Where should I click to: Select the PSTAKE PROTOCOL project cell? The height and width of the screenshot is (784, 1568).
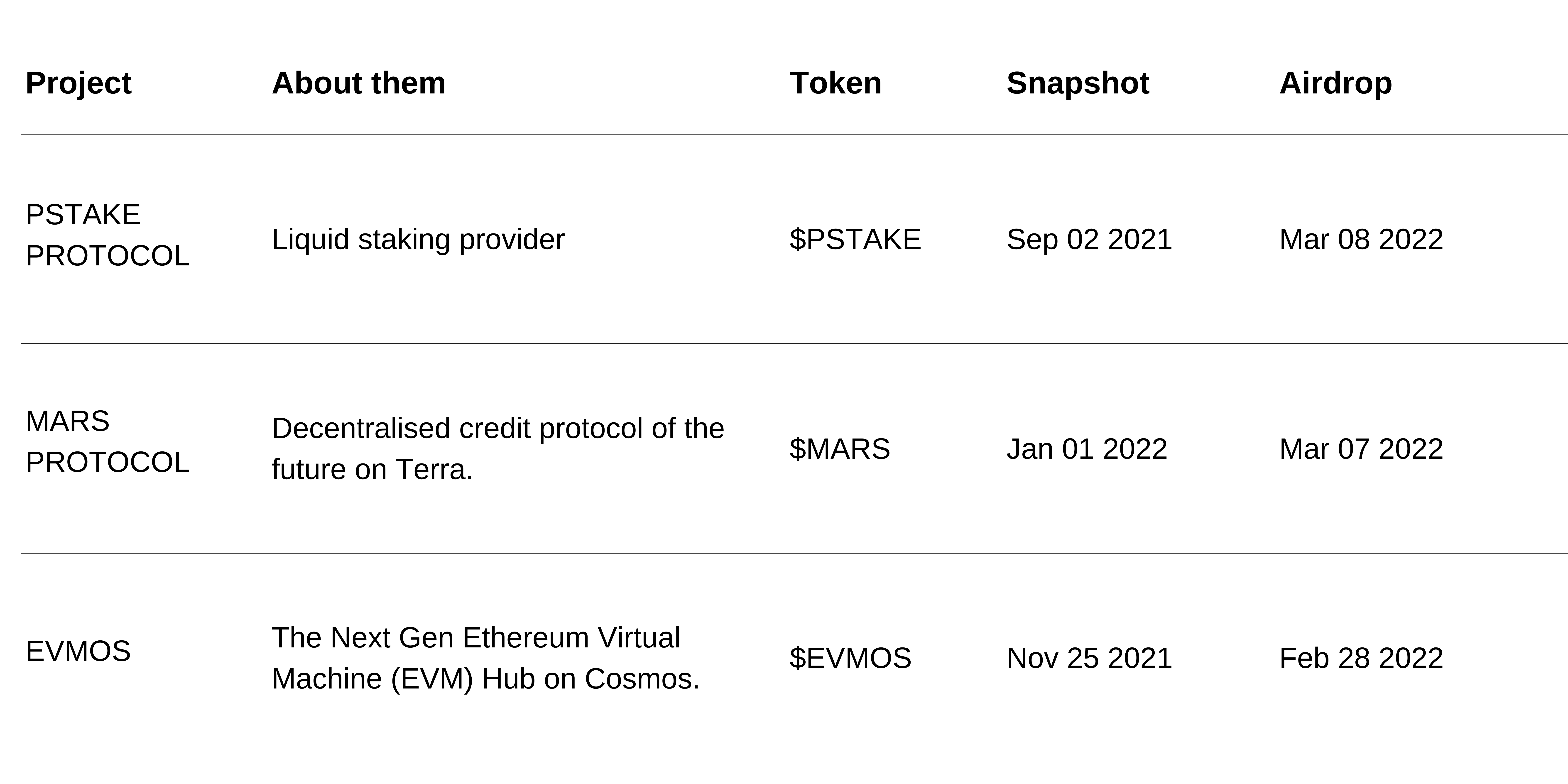(107, 235)
